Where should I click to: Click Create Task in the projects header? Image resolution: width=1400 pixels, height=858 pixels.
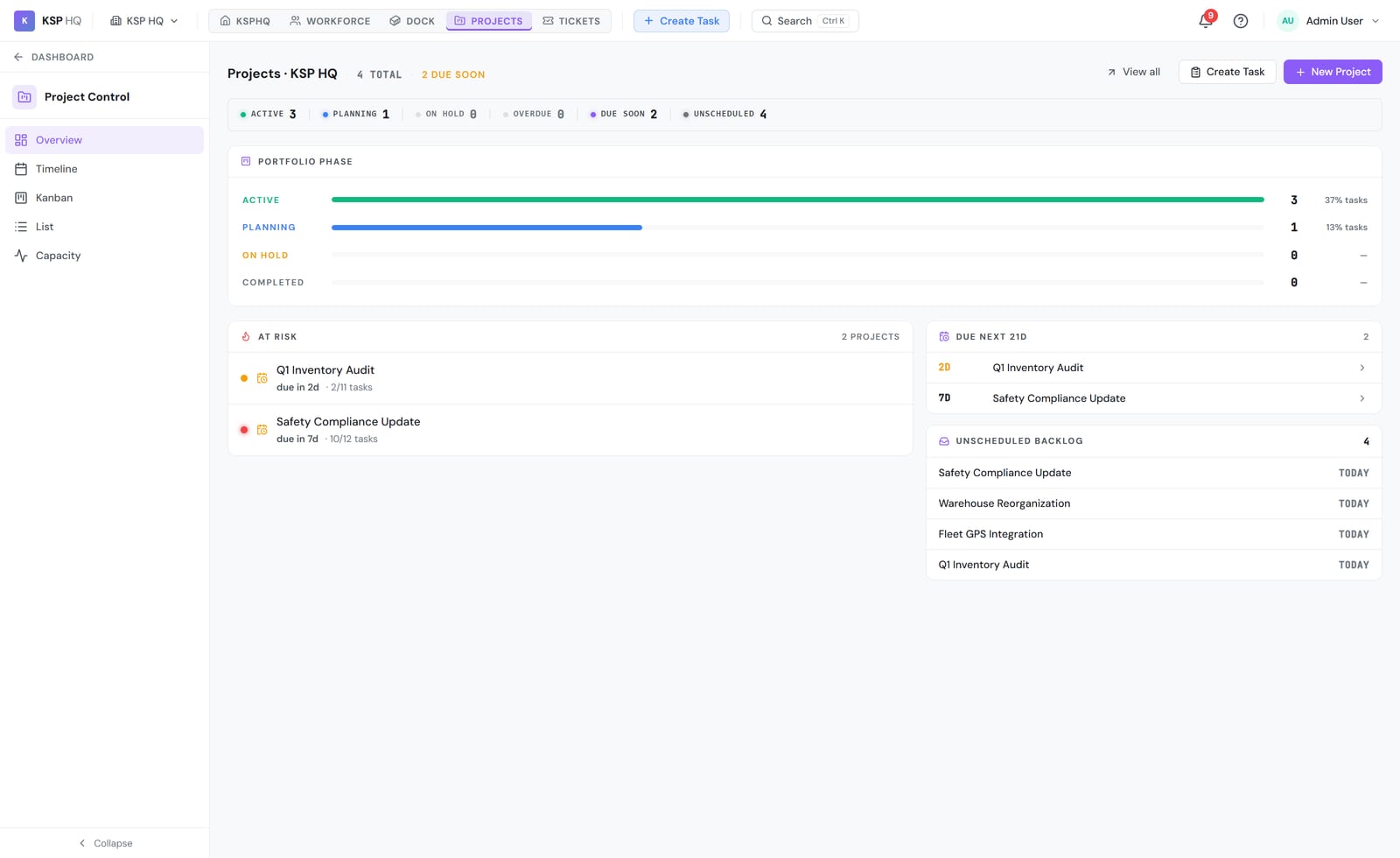pos(1227,72)
